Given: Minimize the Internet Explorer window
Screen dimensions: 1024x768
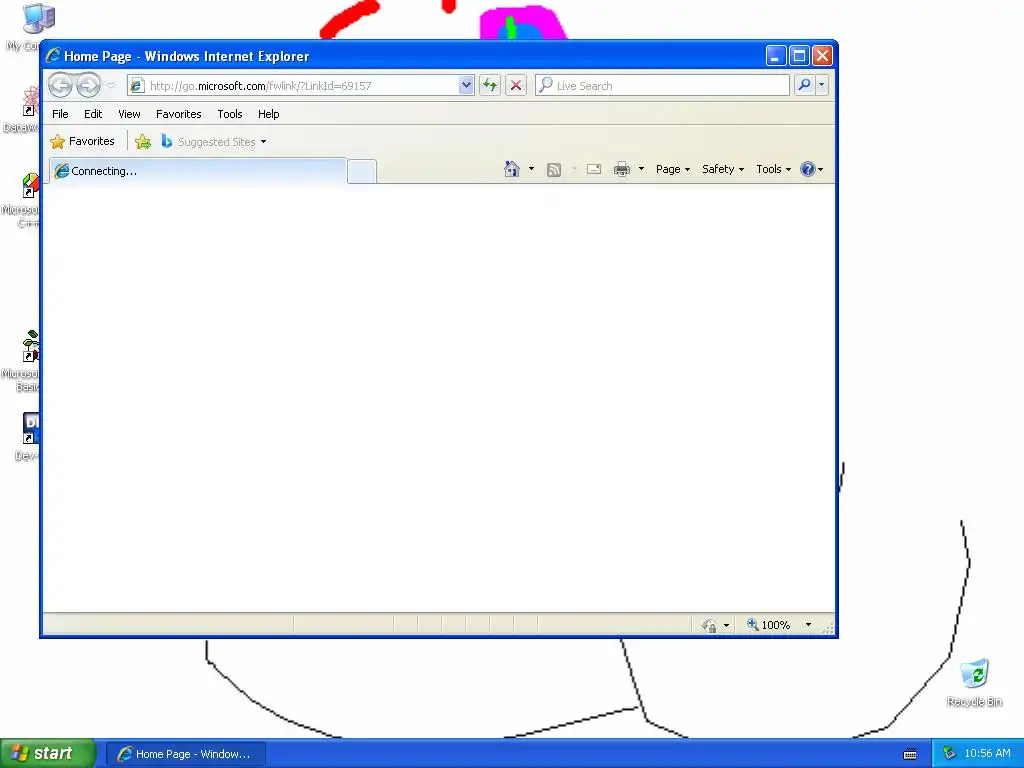Looking at the screenshot, I should (x=775, y=56).
